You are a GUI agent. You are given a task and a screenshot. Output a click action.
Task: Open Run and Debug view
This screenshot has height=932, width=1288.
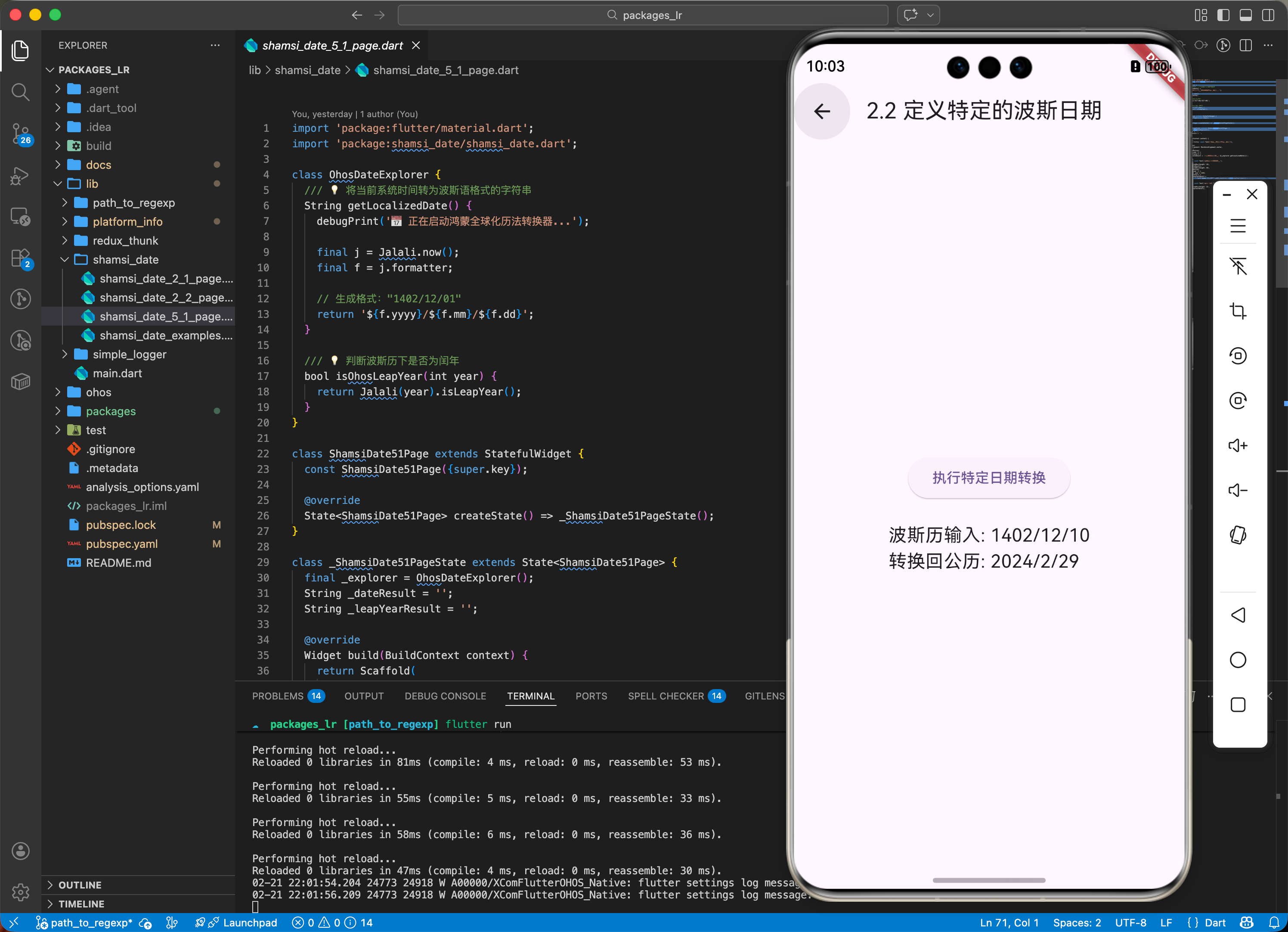click(x=20, y=176)
